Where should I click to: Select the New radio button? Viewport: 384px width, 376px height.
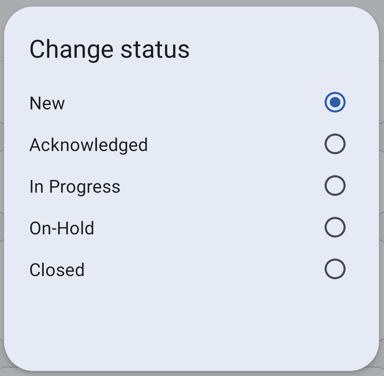pos(335,102)
